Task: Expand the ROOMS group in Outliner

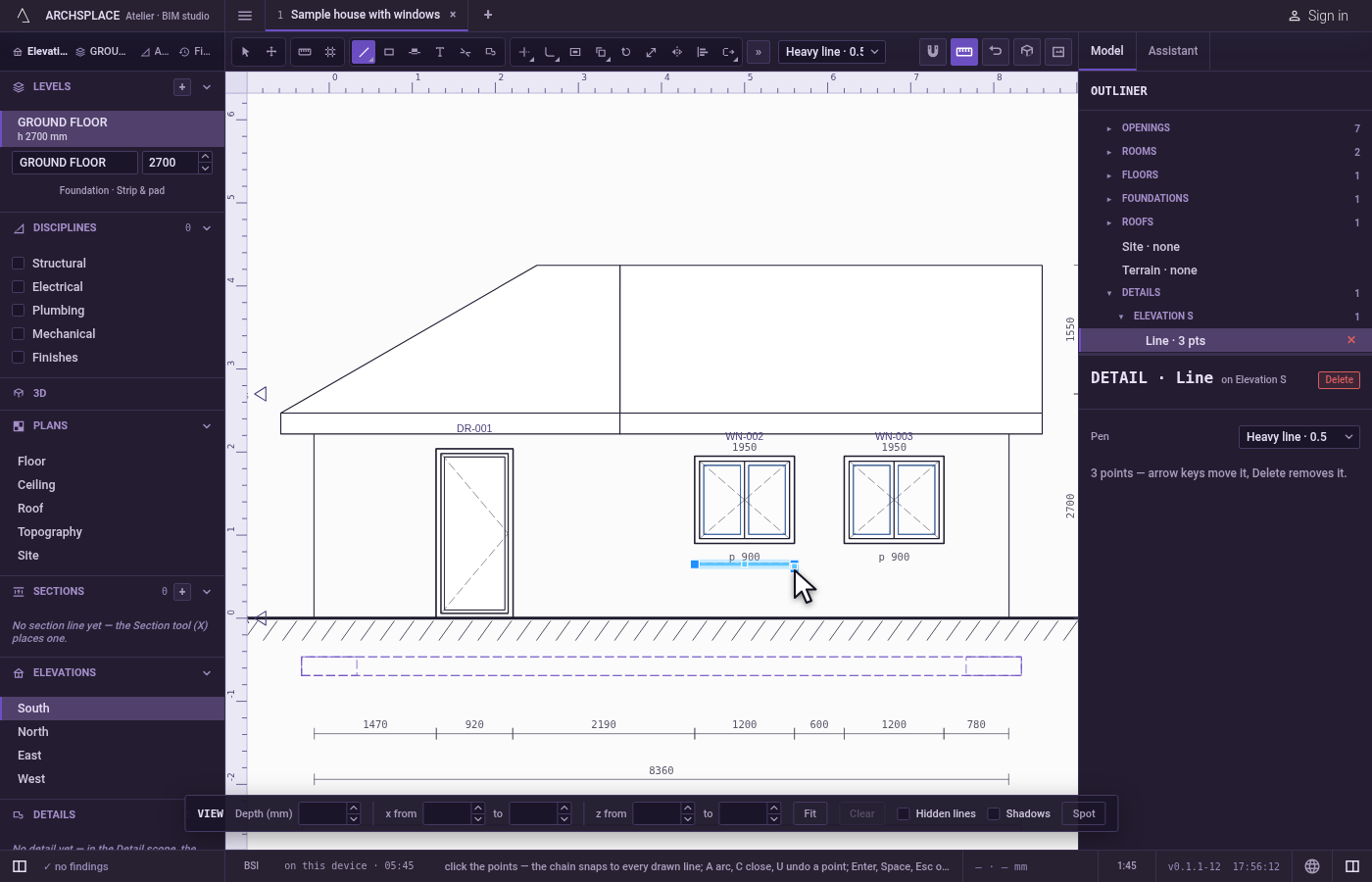Action: coord(1109,152)
